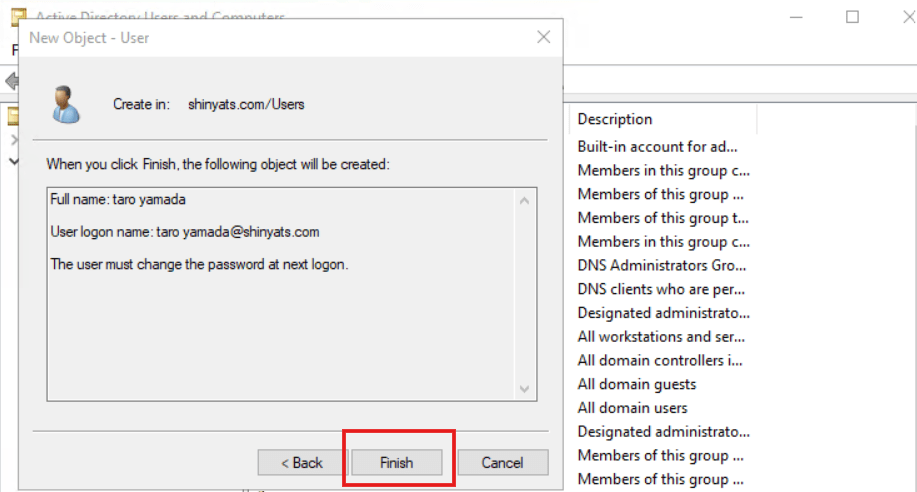Screen dimensions: 917x492
Task: Go back with the < Back button
Action: coord(302,462)
